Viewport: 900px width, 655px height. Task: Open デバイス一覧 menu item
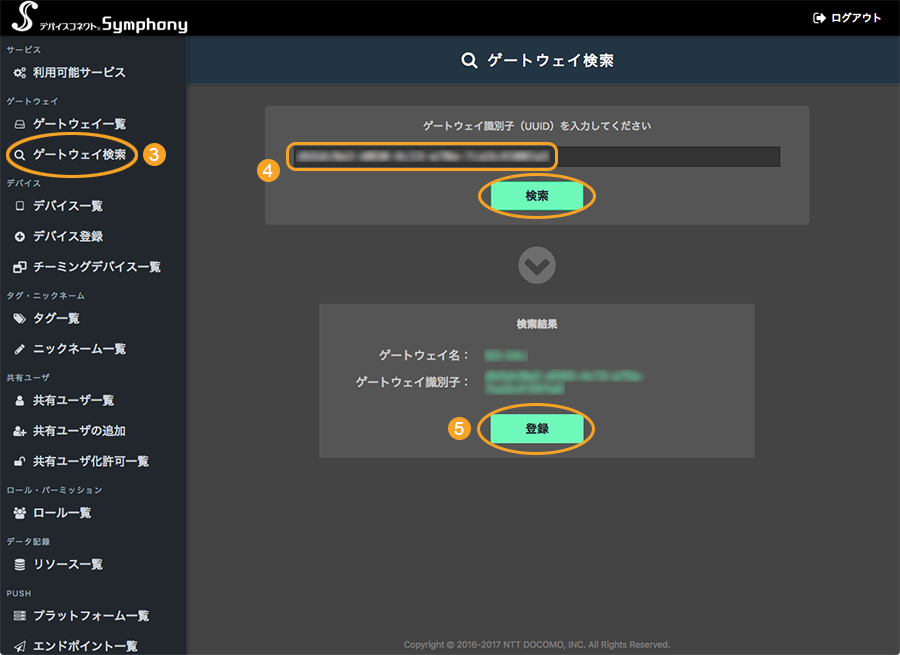(68, 206)
